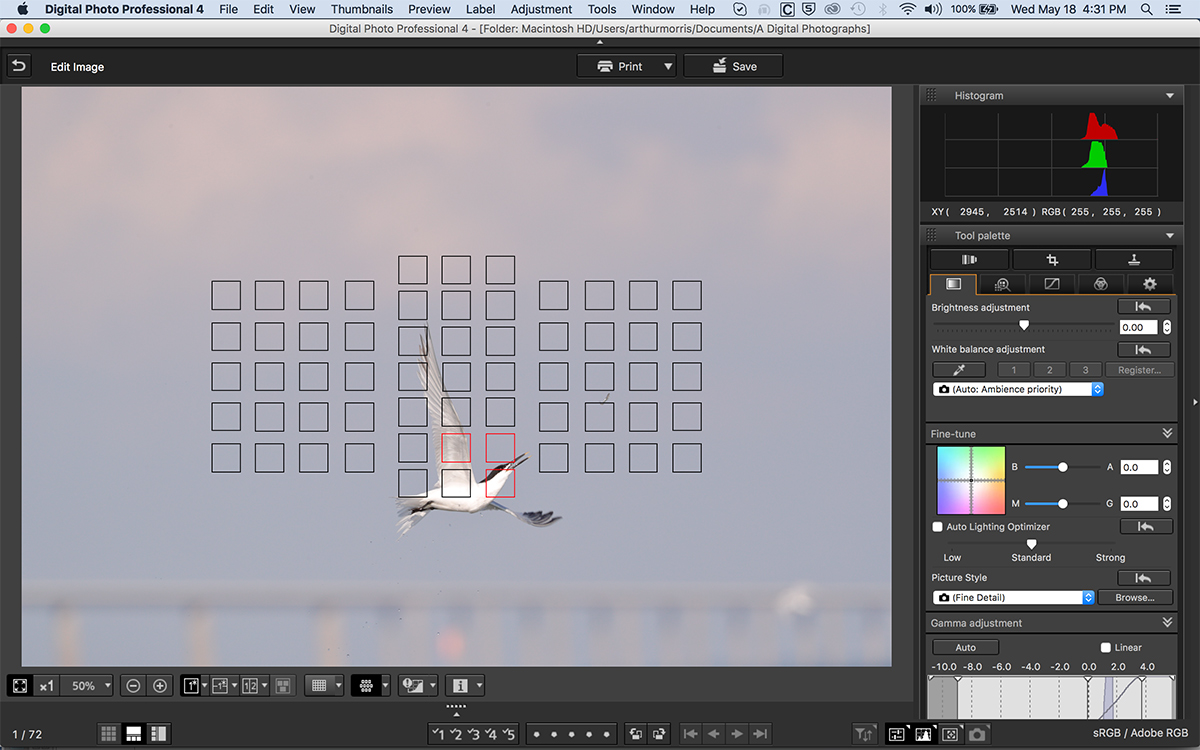Reset Brightness adjustment with its undo arrow
The height and width of the screenshot is (750, 1200).
(x=1143, y=307)
